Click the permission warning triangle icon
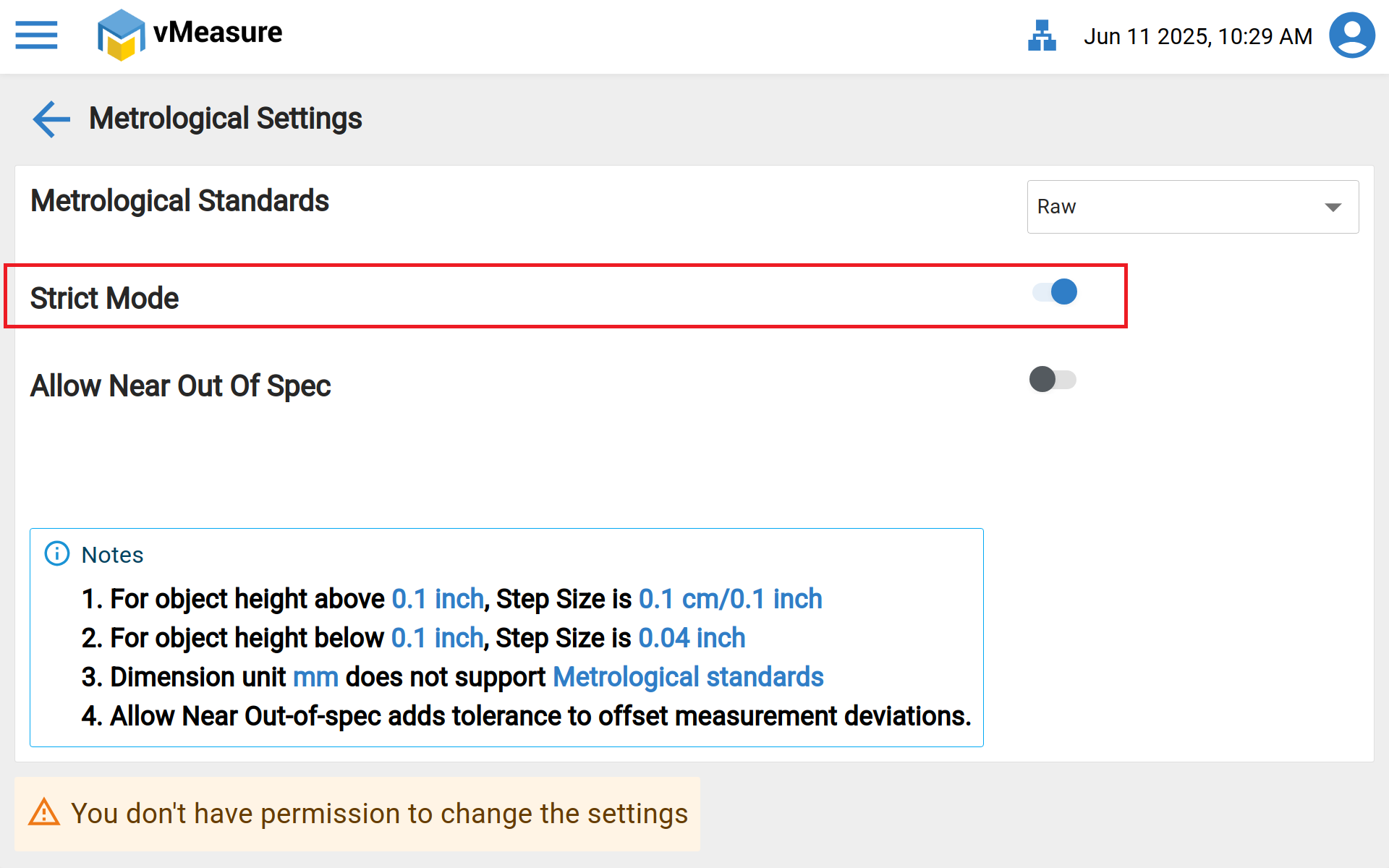Viewport: 1389px width, 868px height. point(44,813)
